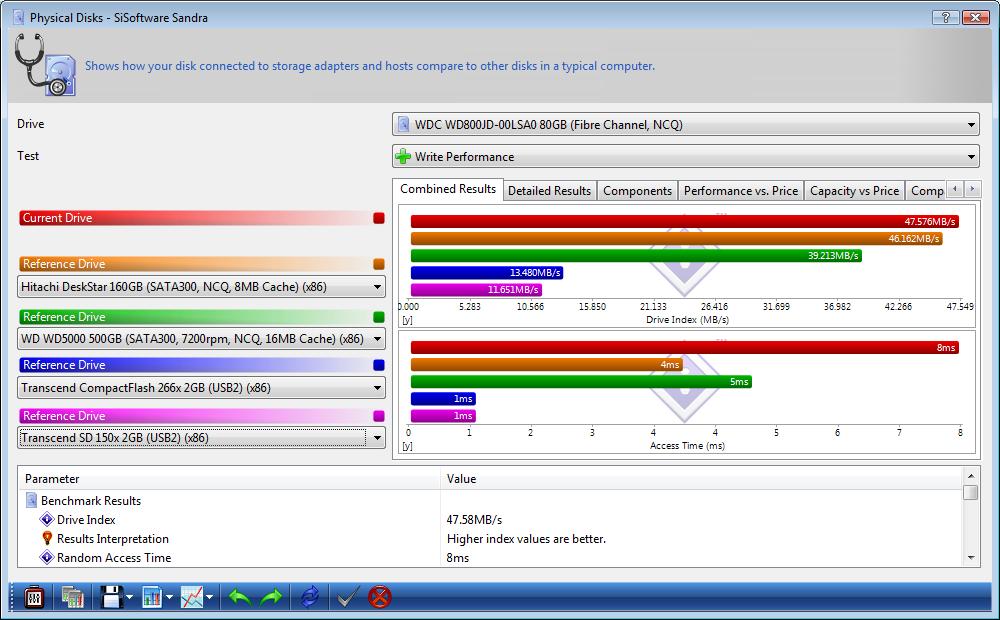Image resolution: width=1000 pixels, height=620 pixels.
Task: Click the blue Reference Drive color swatch
Action: coord(379,365)
